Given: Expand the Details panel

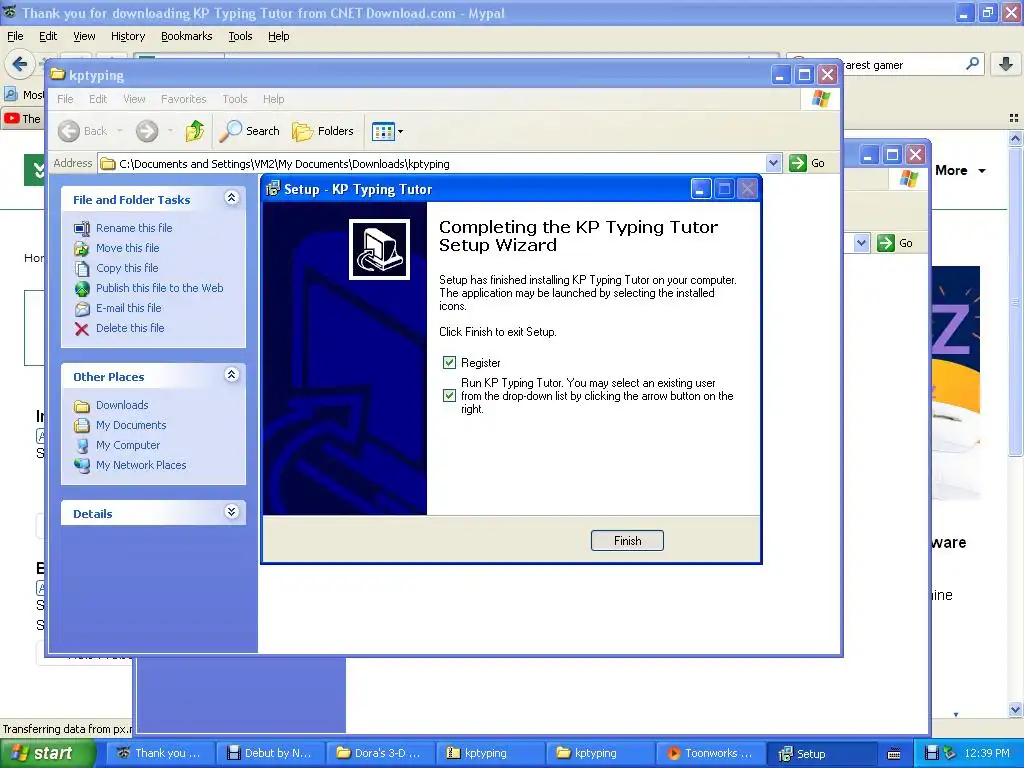Looking at the screenshot, I should [232, 511].
